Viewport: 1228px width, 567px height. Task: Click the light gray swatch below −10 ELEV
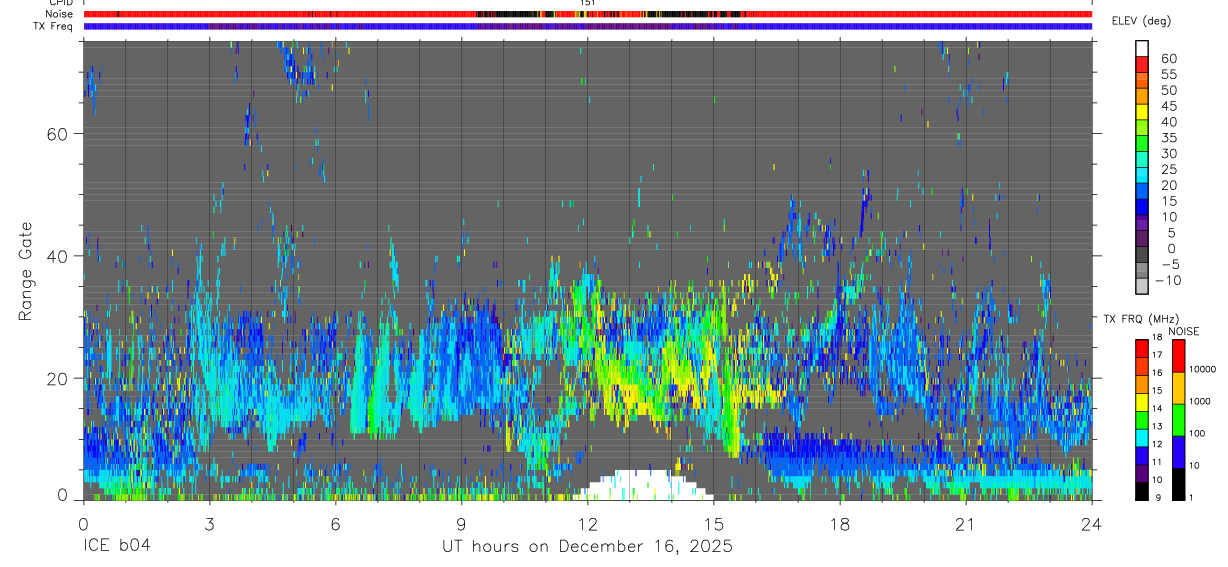click(x=1142, y=287)
